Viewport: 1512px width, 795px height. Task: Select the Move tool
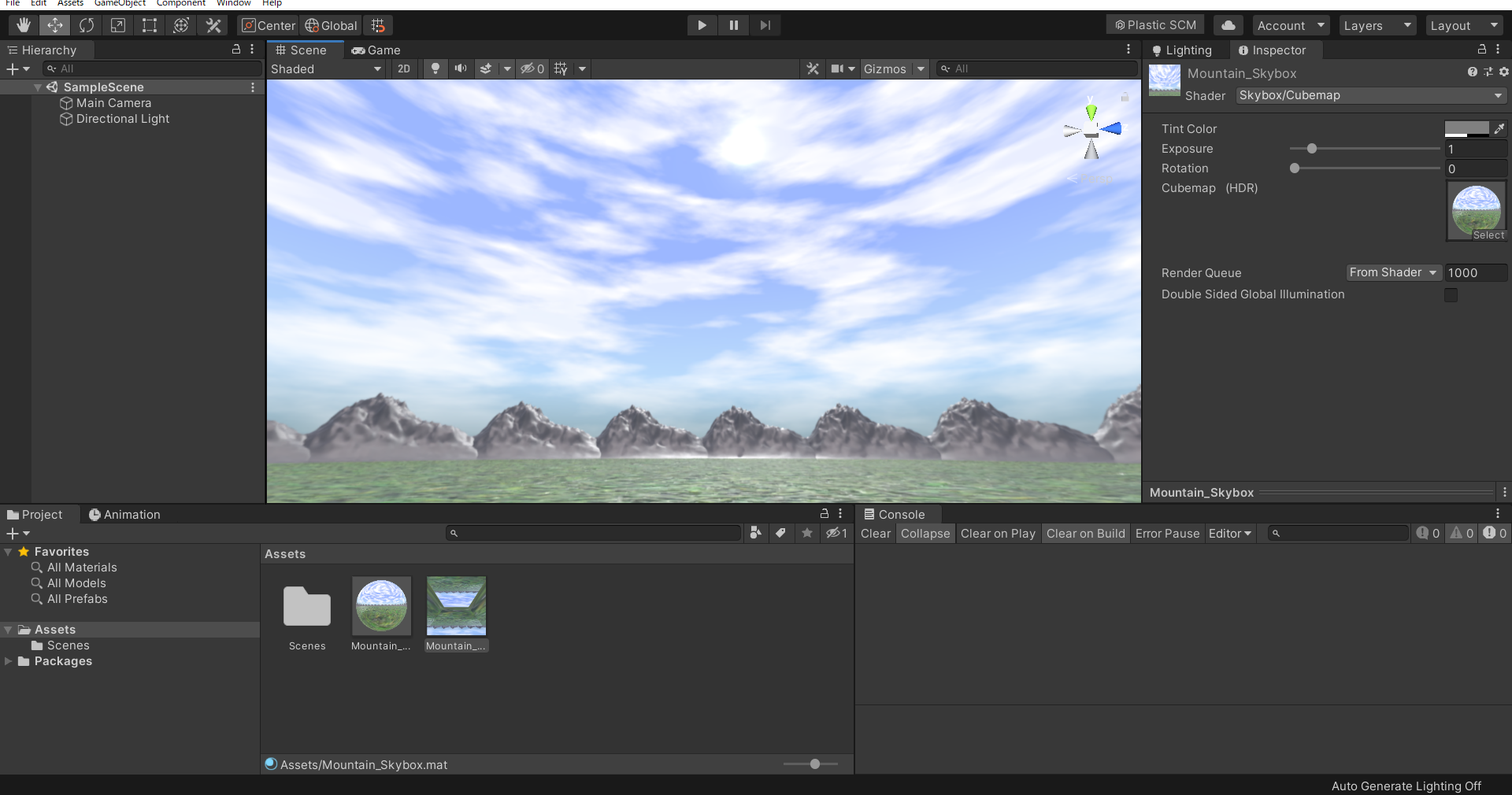(54, 25)
